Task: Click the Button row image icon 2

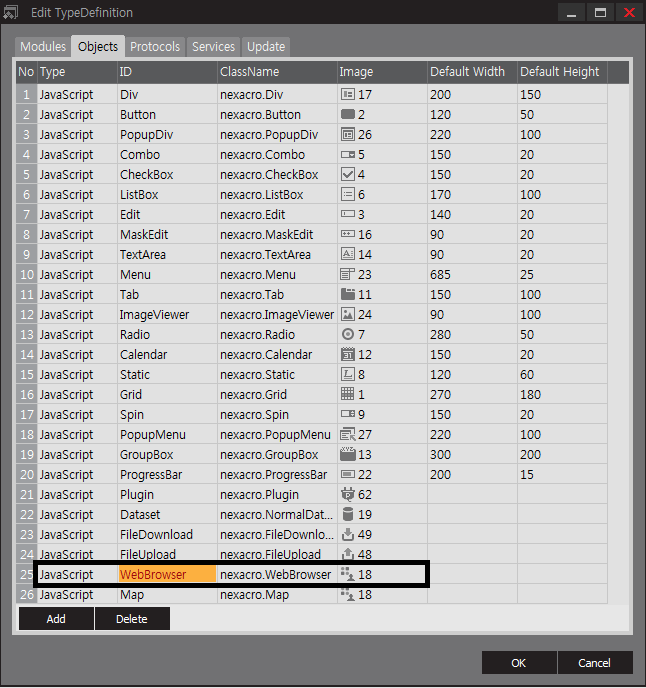Action: point(348,115)
